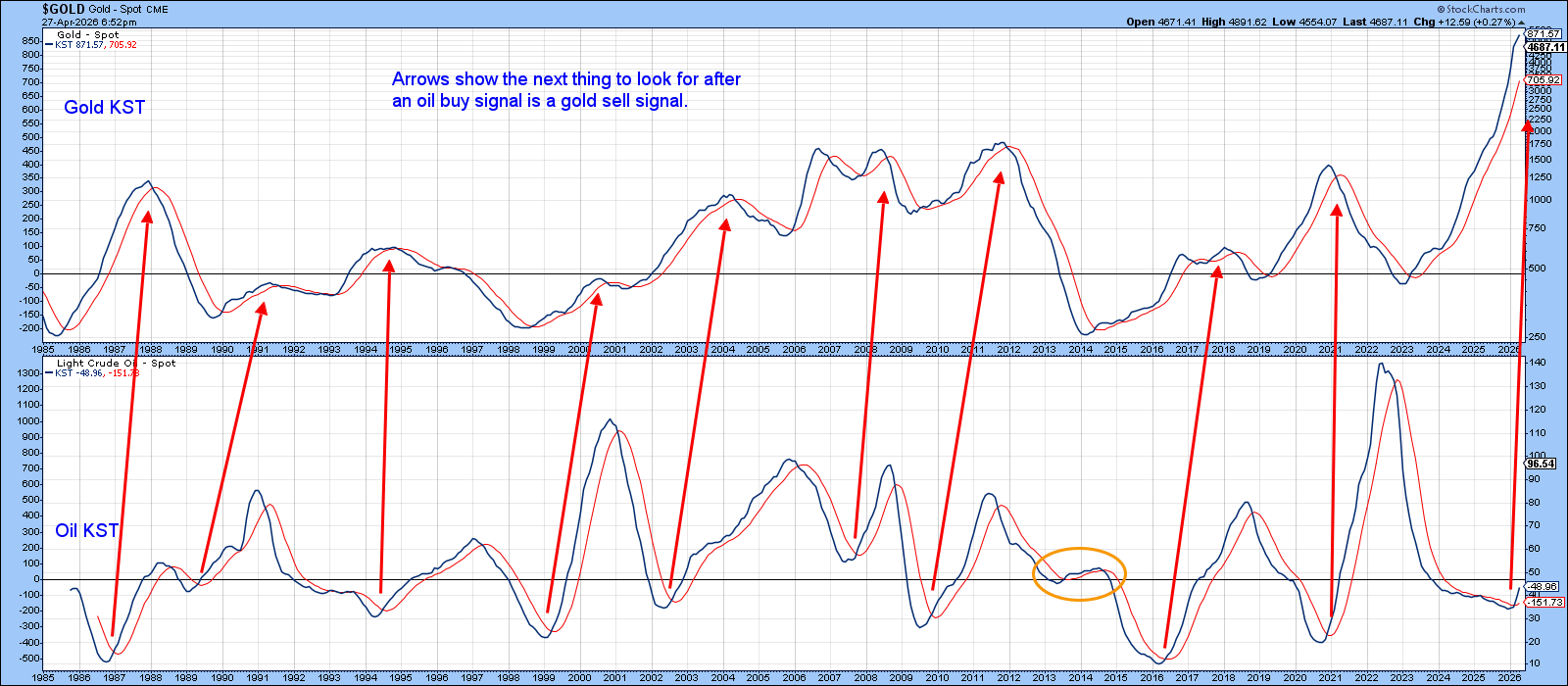Click year 1995 on the gold panel time axis

401,350
